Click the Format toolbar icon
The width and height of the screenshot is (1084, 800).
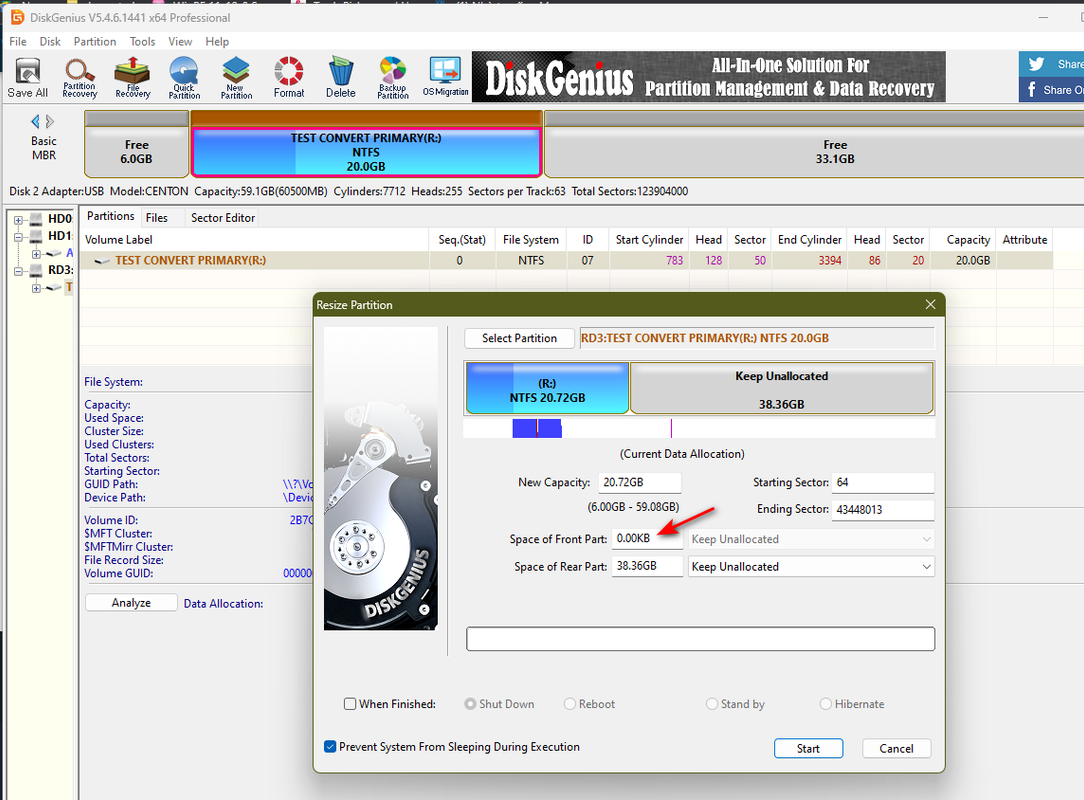288,77
